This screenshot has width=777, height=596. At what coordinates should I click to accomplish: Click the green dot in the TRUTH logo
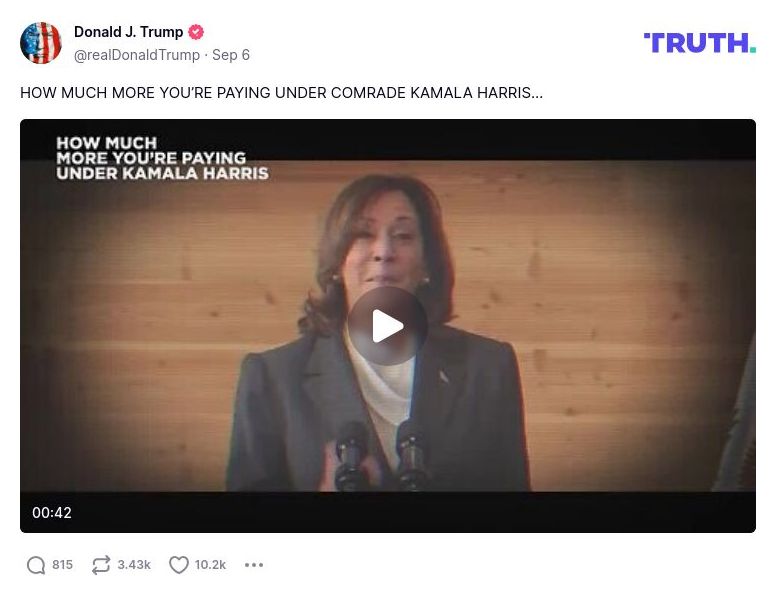[753, 50]
